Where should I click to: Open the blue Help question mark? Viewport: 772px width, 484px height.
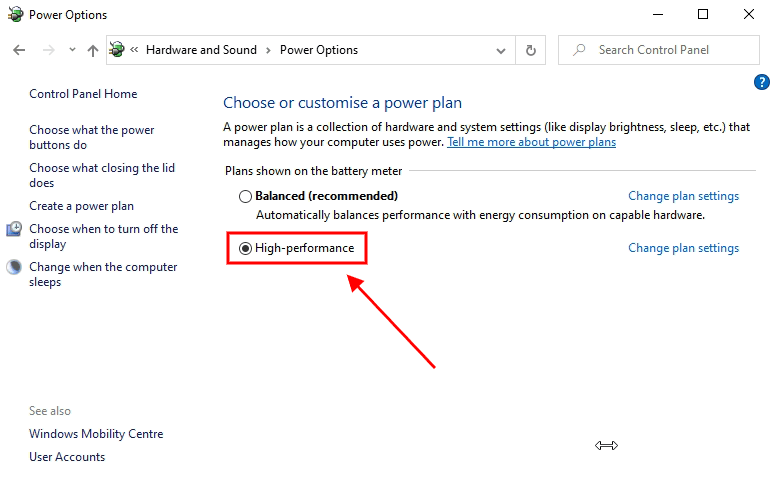point(761,82)
